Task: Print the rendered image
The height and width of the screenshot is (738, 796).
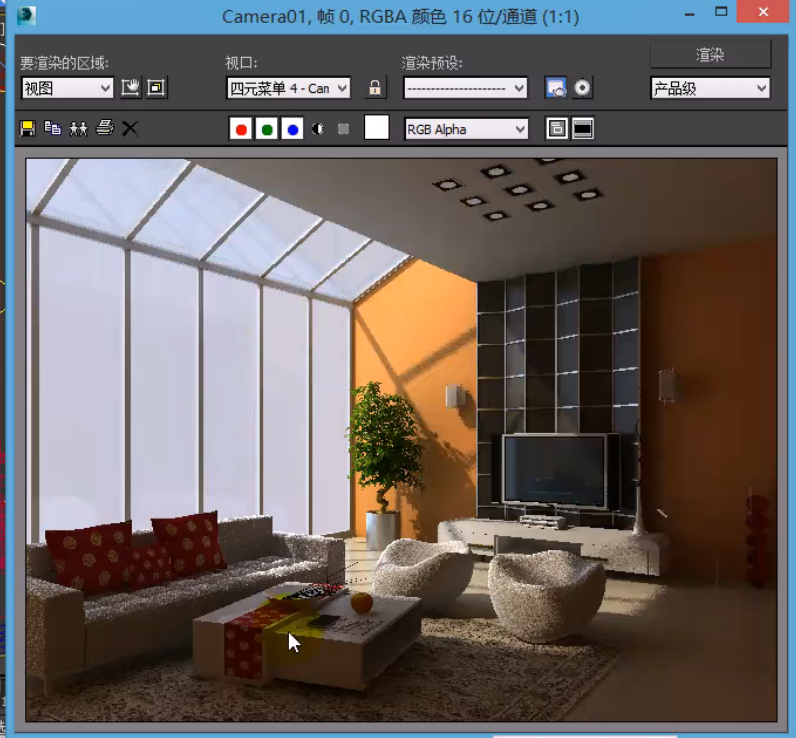Action: pos(104,129)
